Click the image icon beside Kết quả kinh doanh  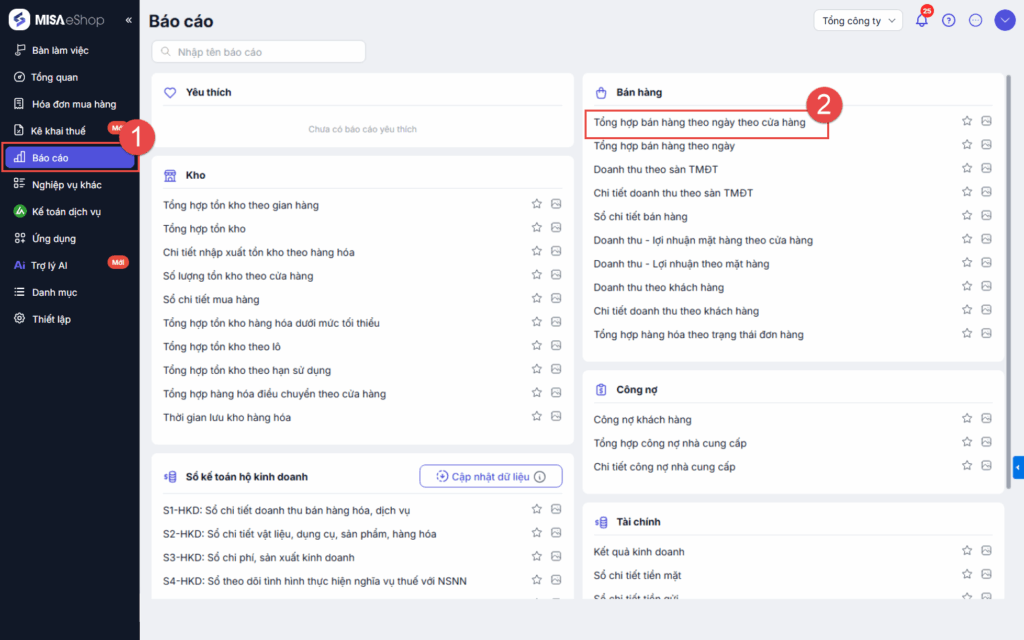click(986, 551)
